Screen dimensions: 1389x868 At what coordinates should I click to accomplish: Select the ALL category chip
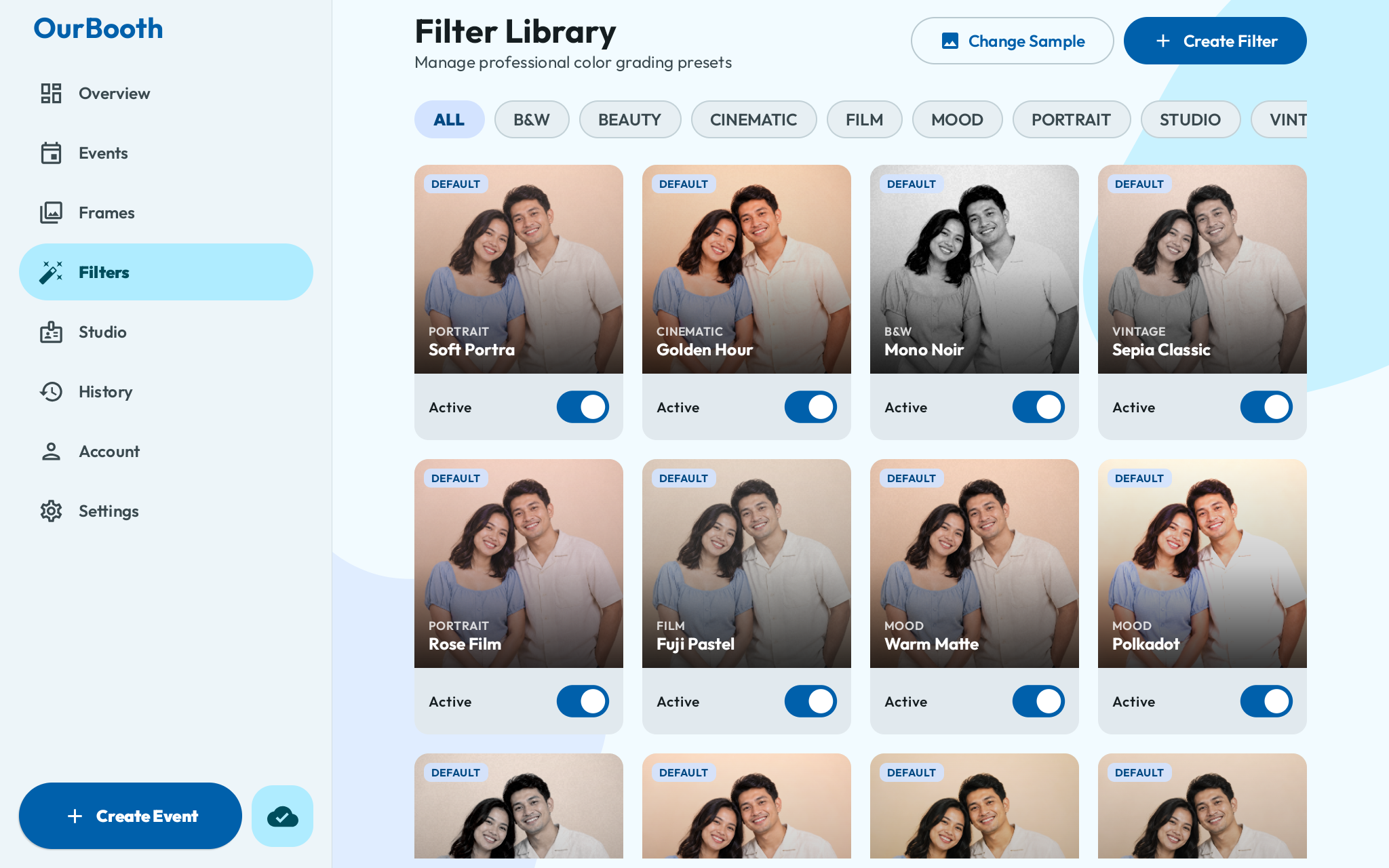[x=449, y=119]
